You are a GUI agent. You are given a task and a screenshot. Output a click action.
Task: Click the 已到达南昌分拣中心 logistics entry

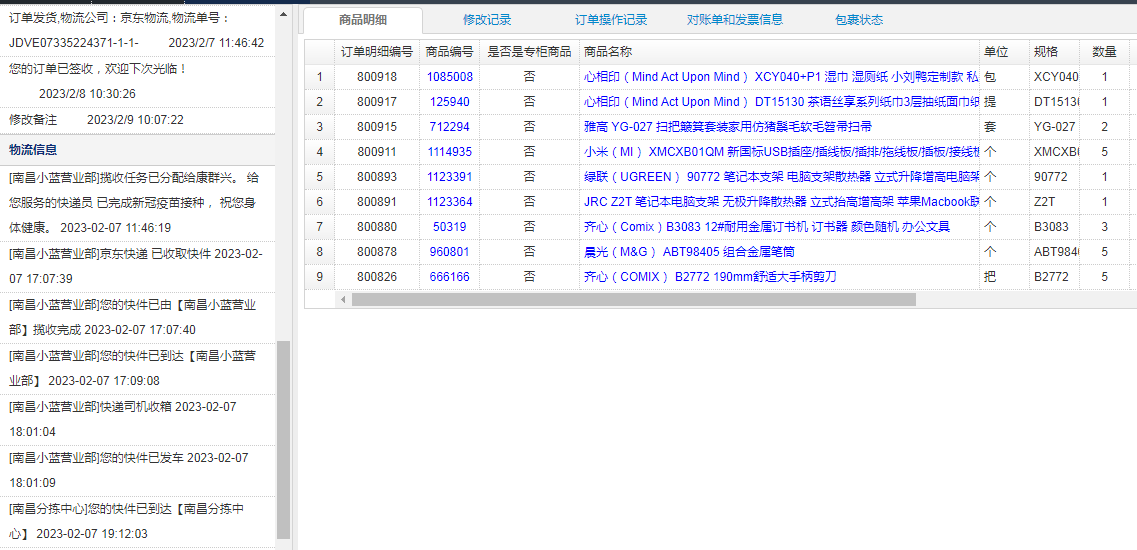[x=138, y=522]
